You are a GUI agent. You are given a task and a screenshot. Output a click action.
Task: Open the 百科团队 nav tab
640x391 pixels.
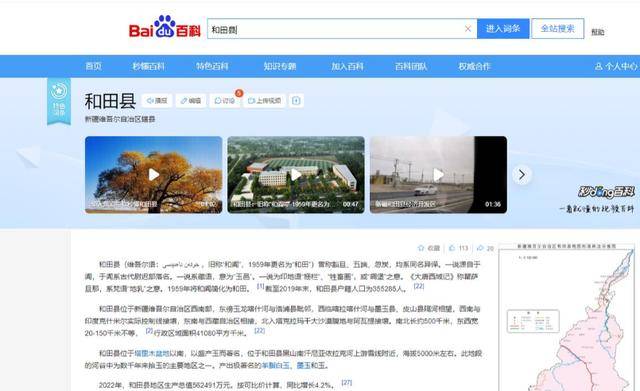(x=411, y=66)
